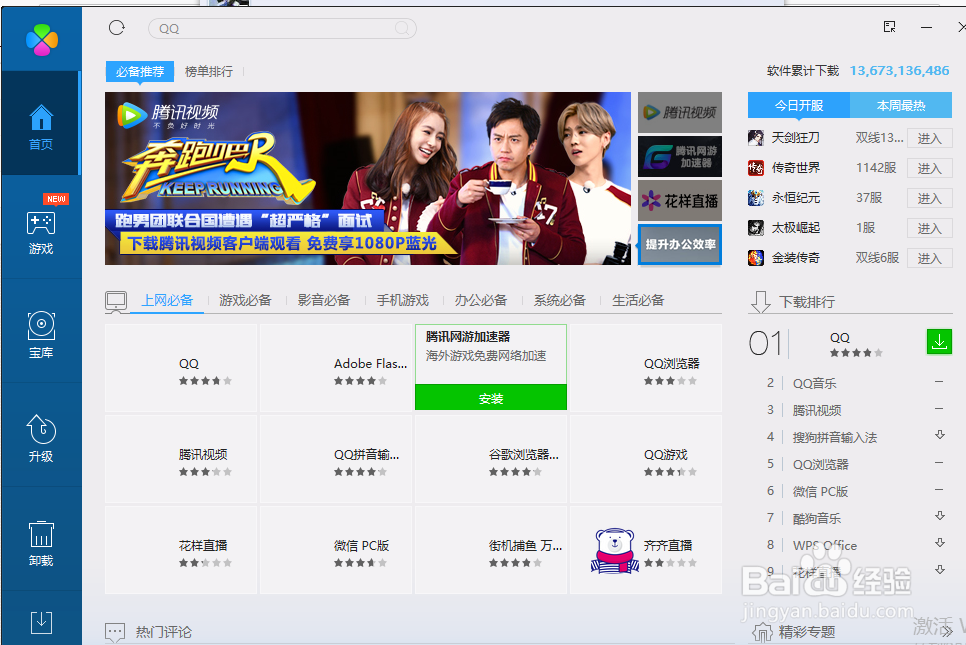Open the 卸载 uninstall sidebar icon
The height and width of the screenshot is (645, 966).
[40, 540]
